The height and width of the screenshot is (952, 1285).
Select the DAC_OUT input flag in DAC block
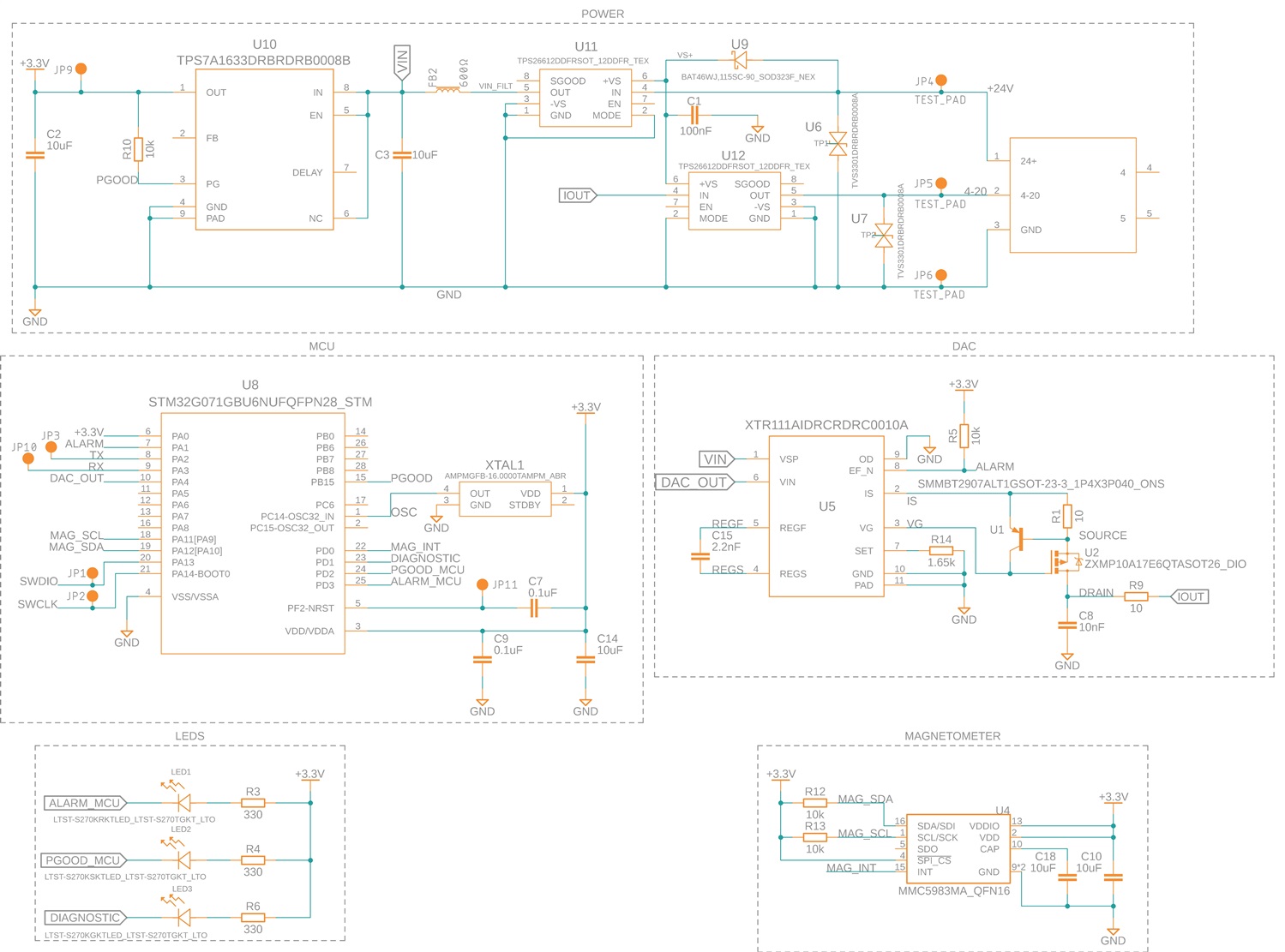pos(696,482)
